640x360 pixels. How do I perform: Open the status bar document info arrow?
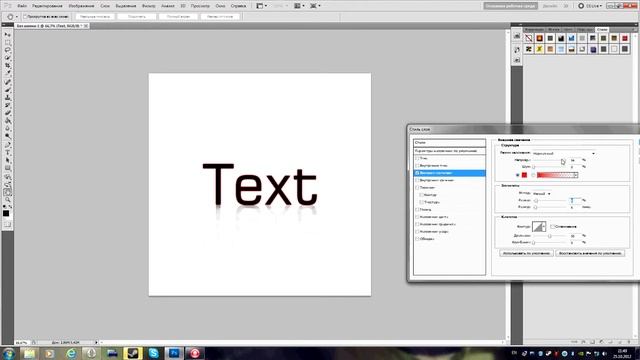[96, 342]
